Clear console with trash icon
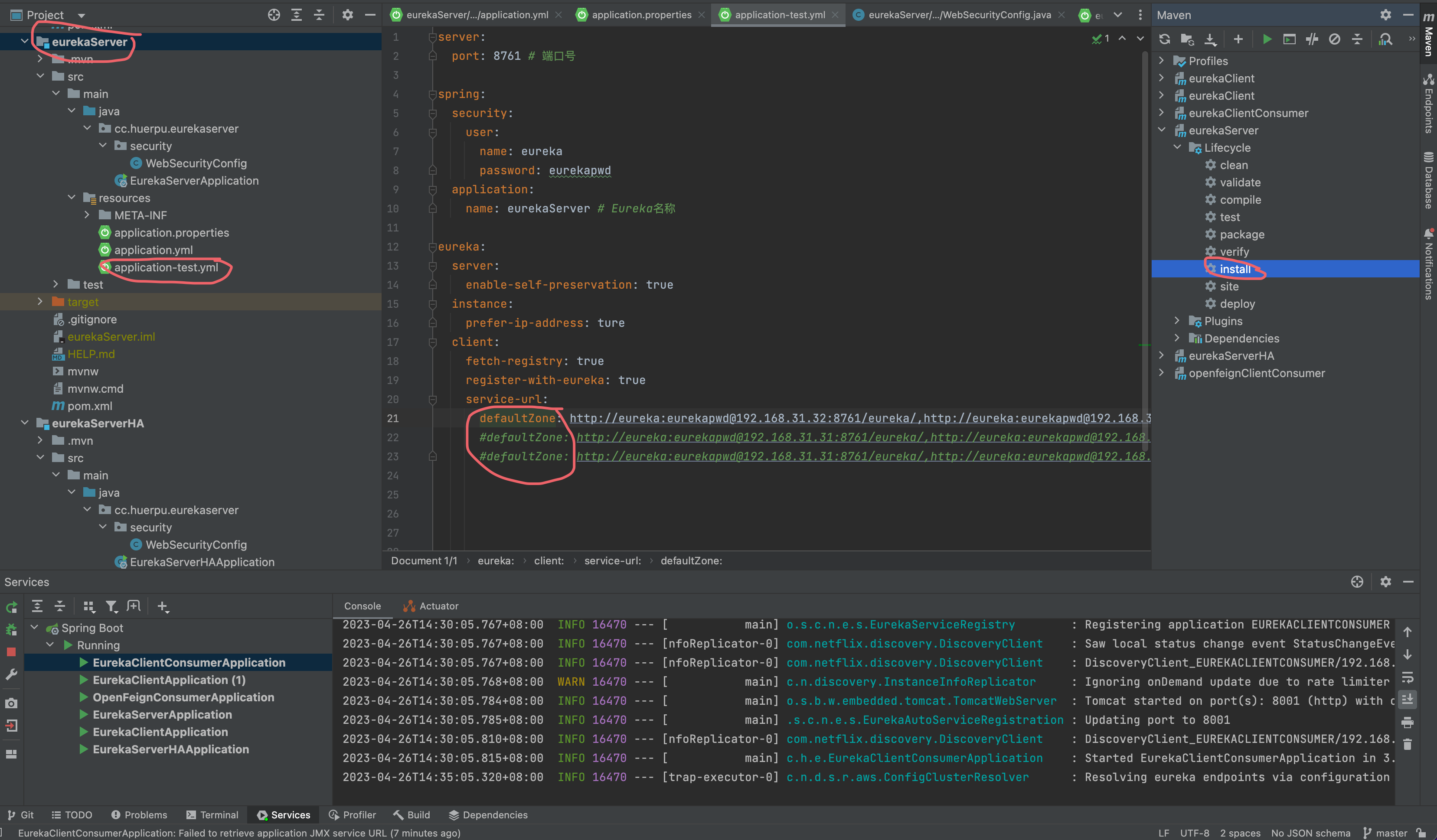This screenshot has width=1437, height=840. (1408, 745)
